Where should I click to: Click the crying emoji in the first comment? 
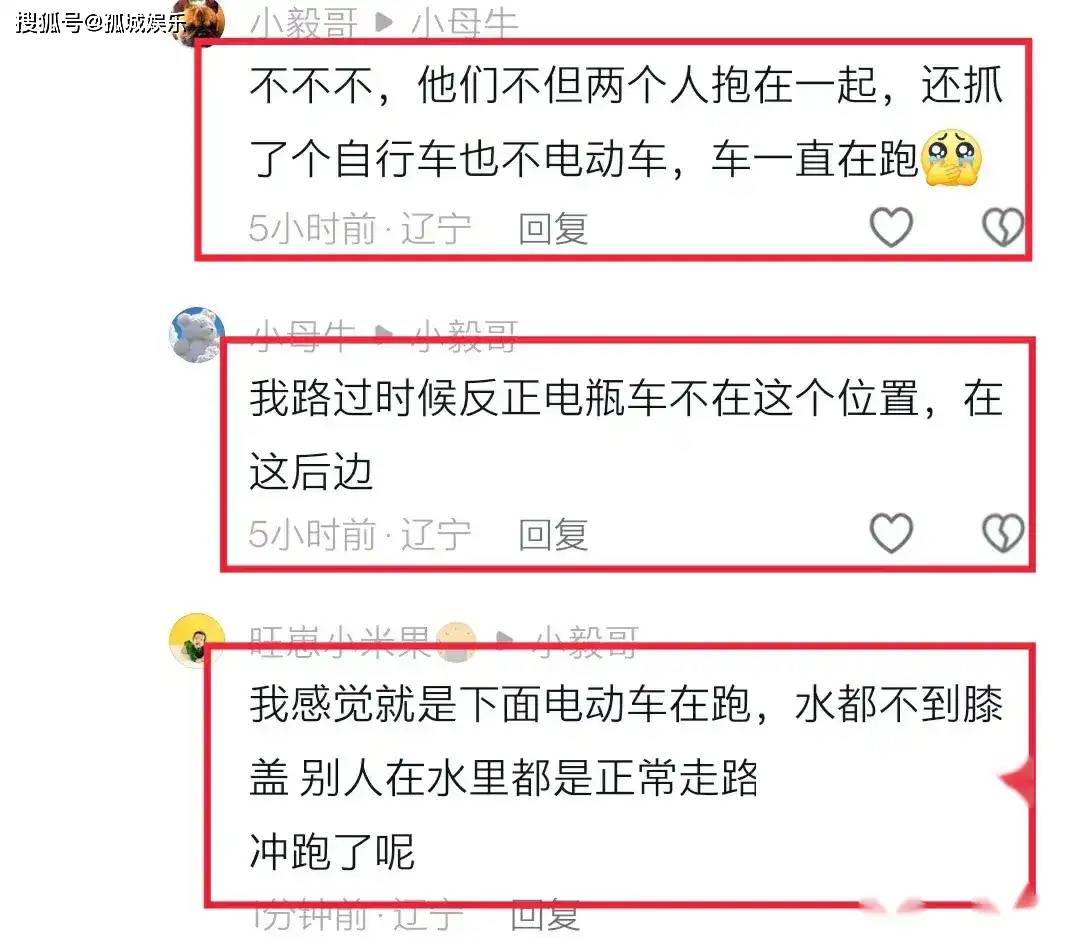tap(951, 157)
